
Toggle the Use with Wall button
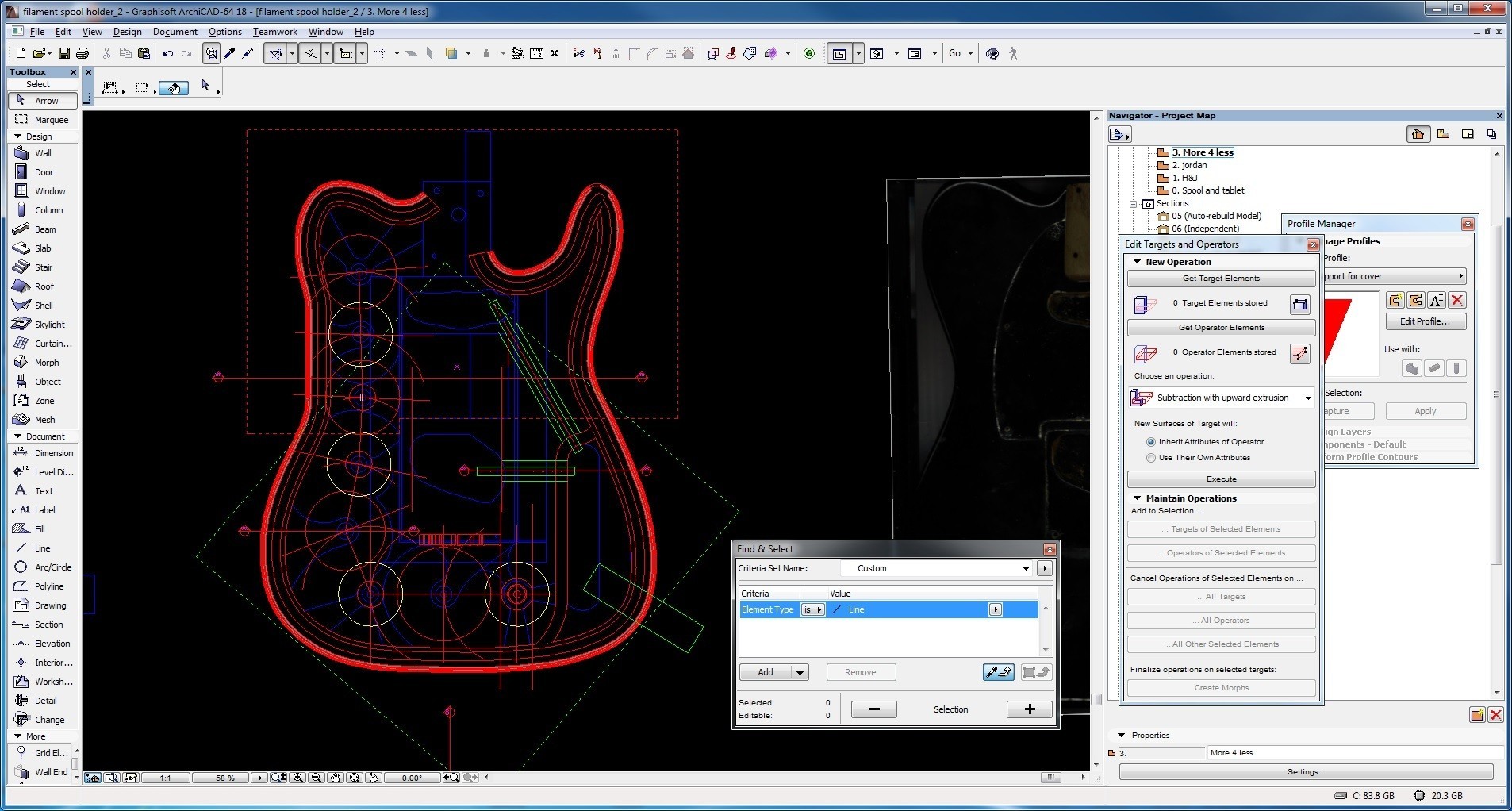click(x=1412, y=368)
